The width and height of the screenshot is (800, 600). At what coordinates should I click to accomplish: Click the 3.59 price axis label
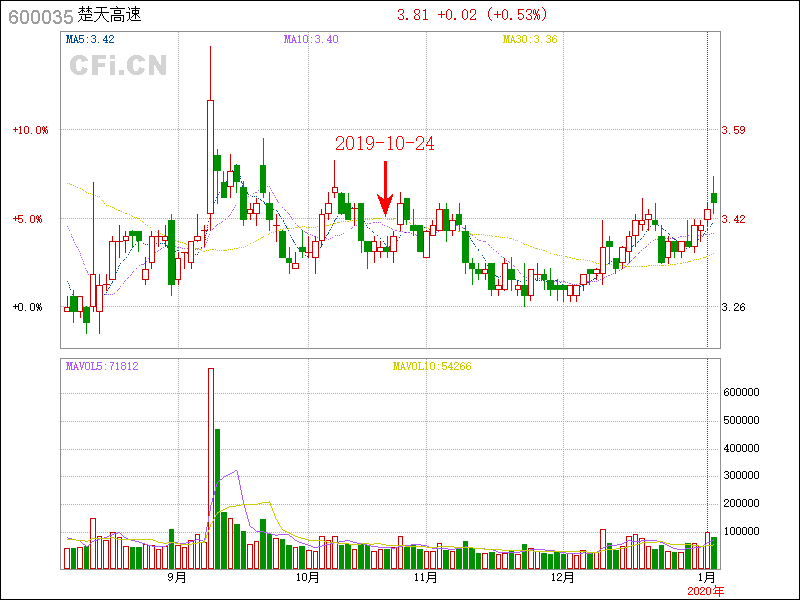[x=734, y=130]
